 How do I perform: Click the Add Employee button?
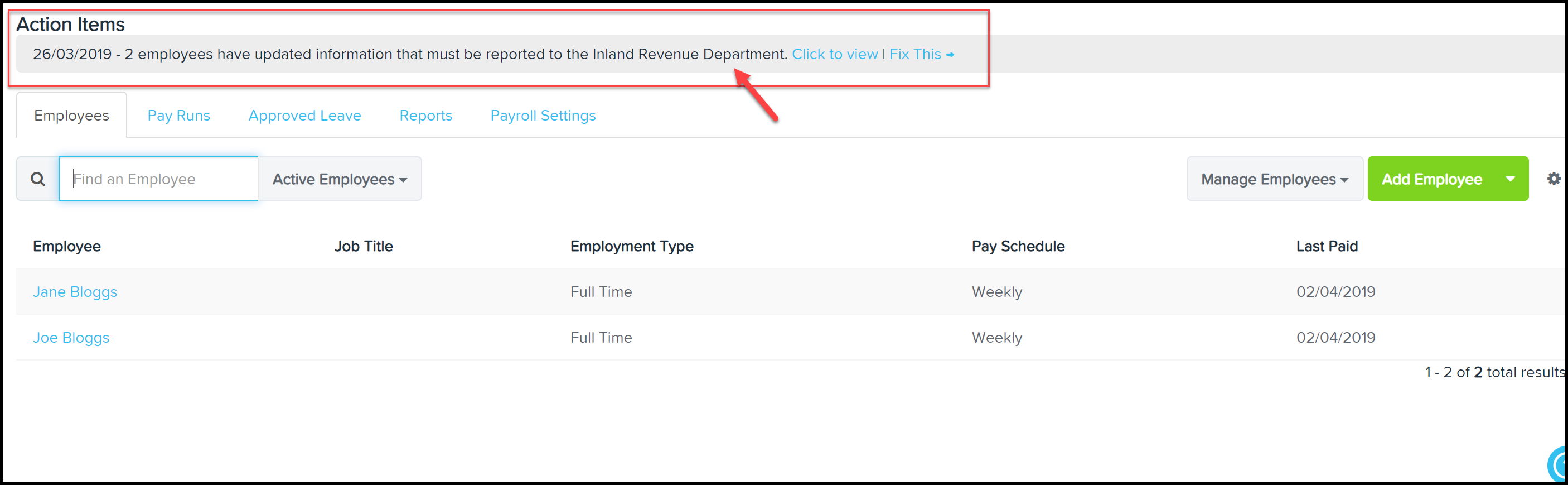pos(1431,179)
